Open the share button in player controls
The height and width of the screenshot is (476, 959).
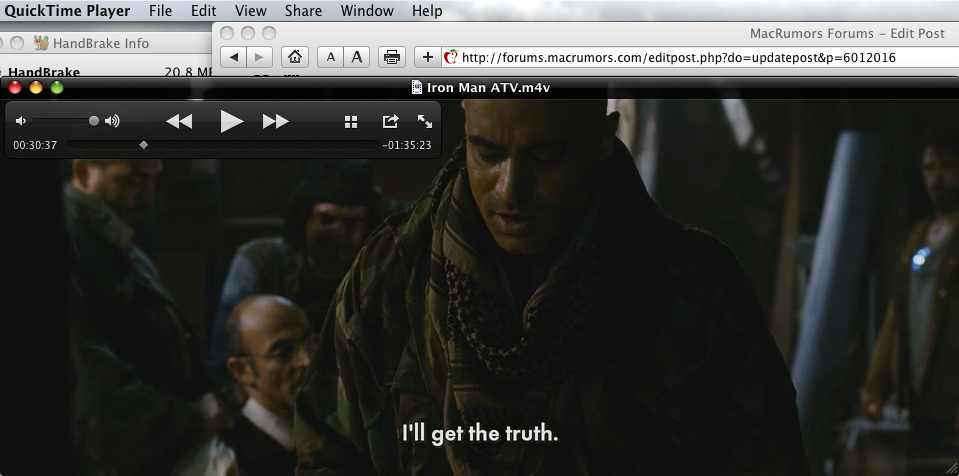tap(390, 121)
